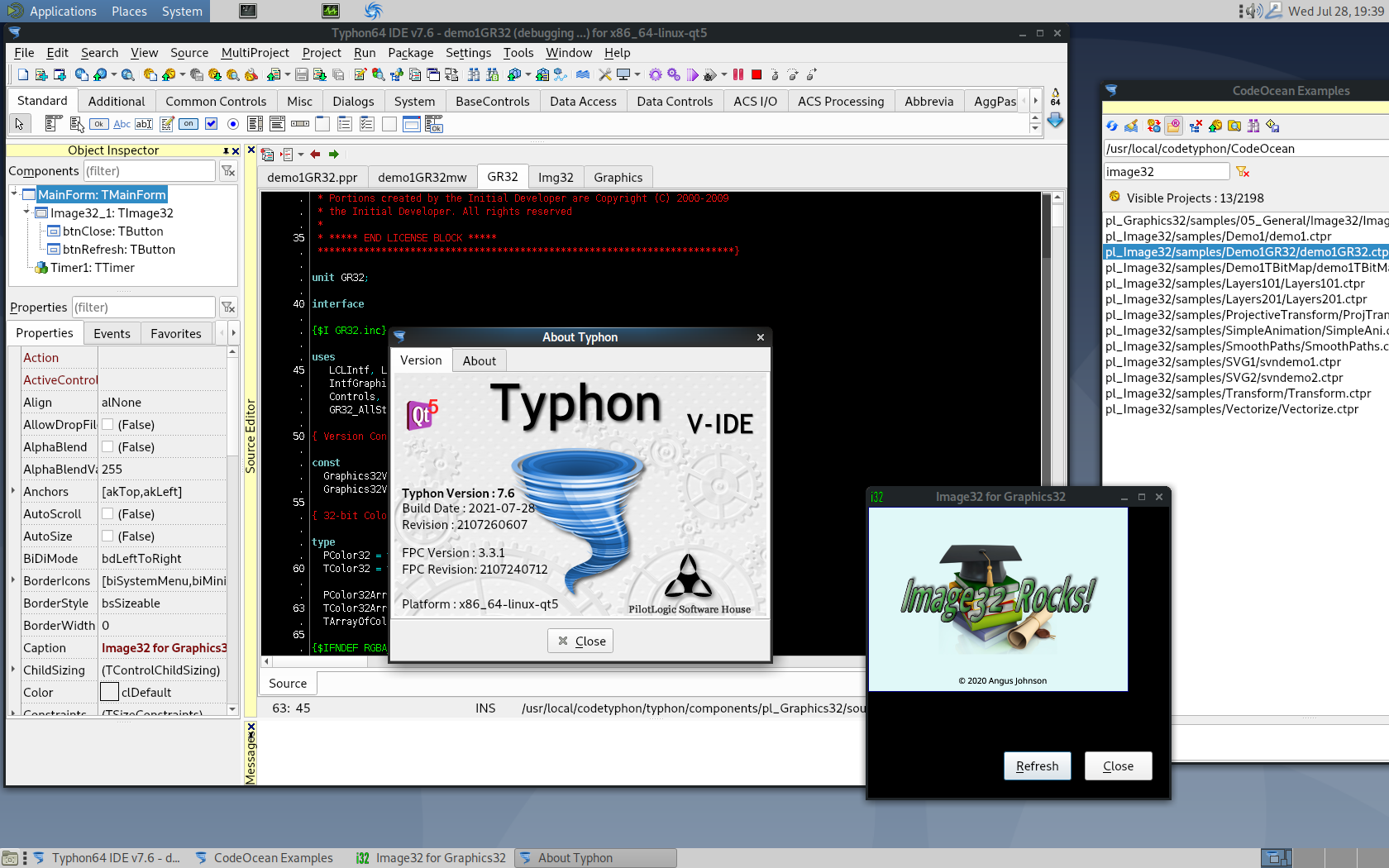Click the CodeOcean folder search icon

click(1234, 126)
